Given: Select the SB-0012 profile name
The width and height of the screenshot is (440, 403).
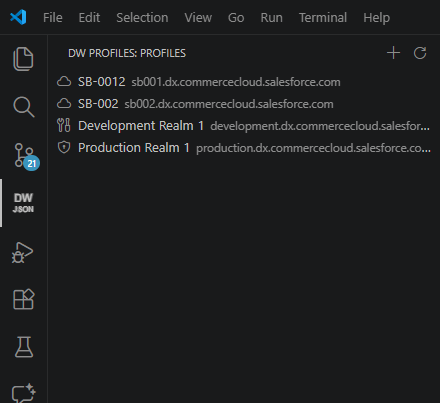Looking at the screenshot, I should pos(102,82).
